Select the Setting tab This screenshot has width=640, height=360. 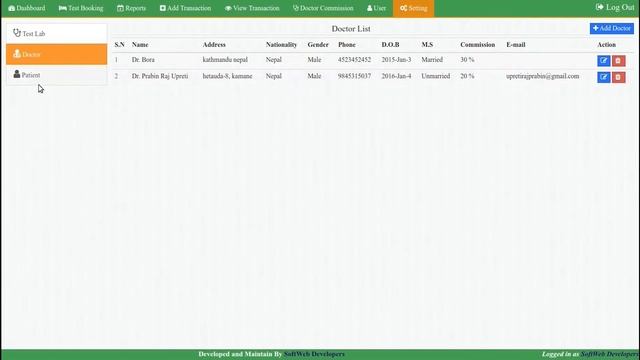click(x=413, y=8)
